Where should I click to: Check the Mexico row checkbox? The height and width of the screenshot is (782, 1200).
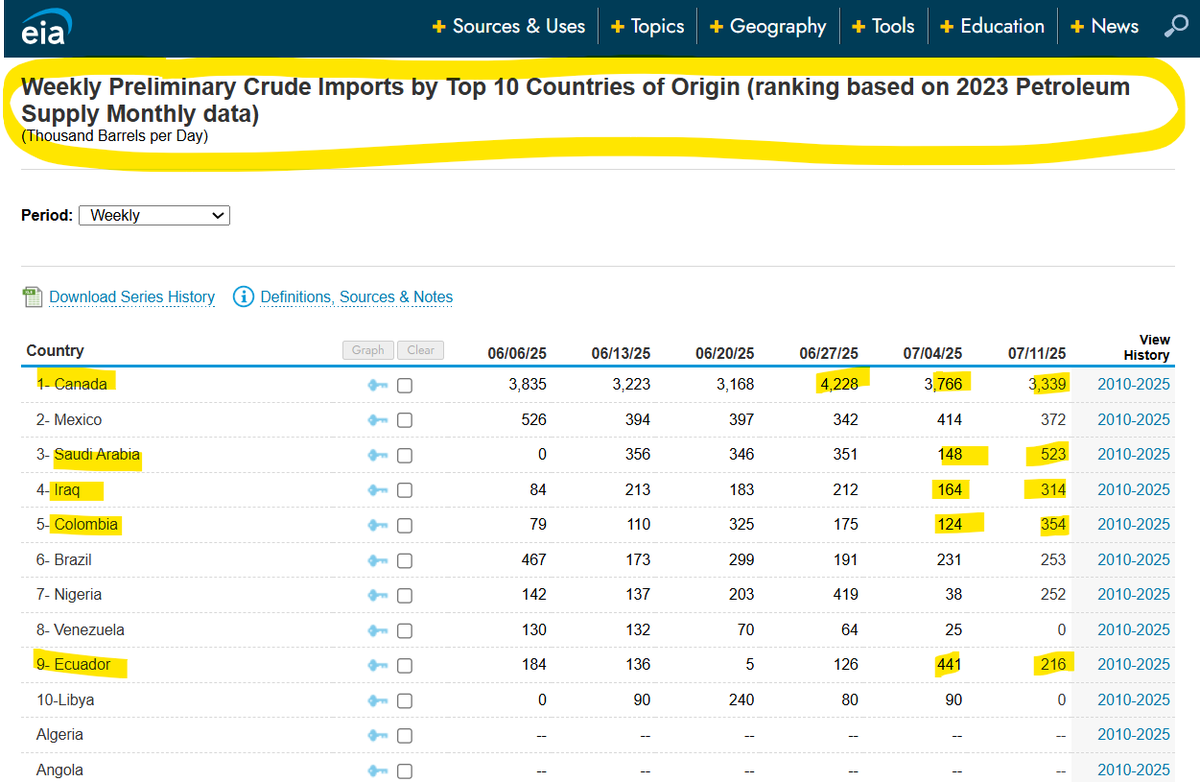point(405,421)
